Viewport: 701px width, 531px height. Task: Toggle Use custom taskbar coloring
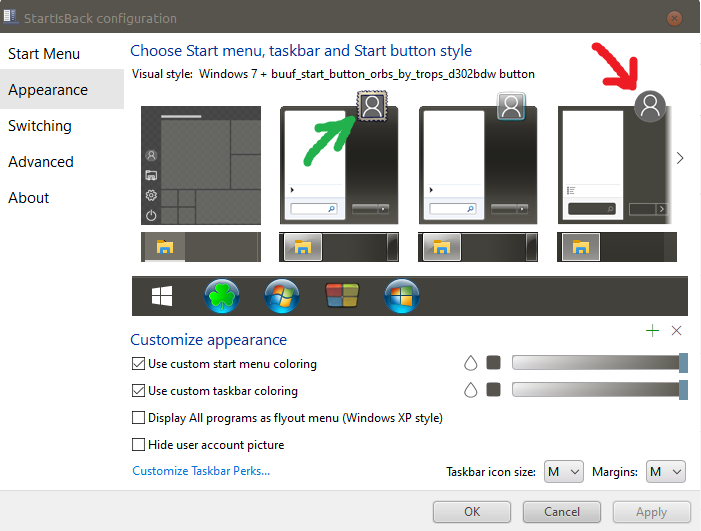click(x=138, y=391)
